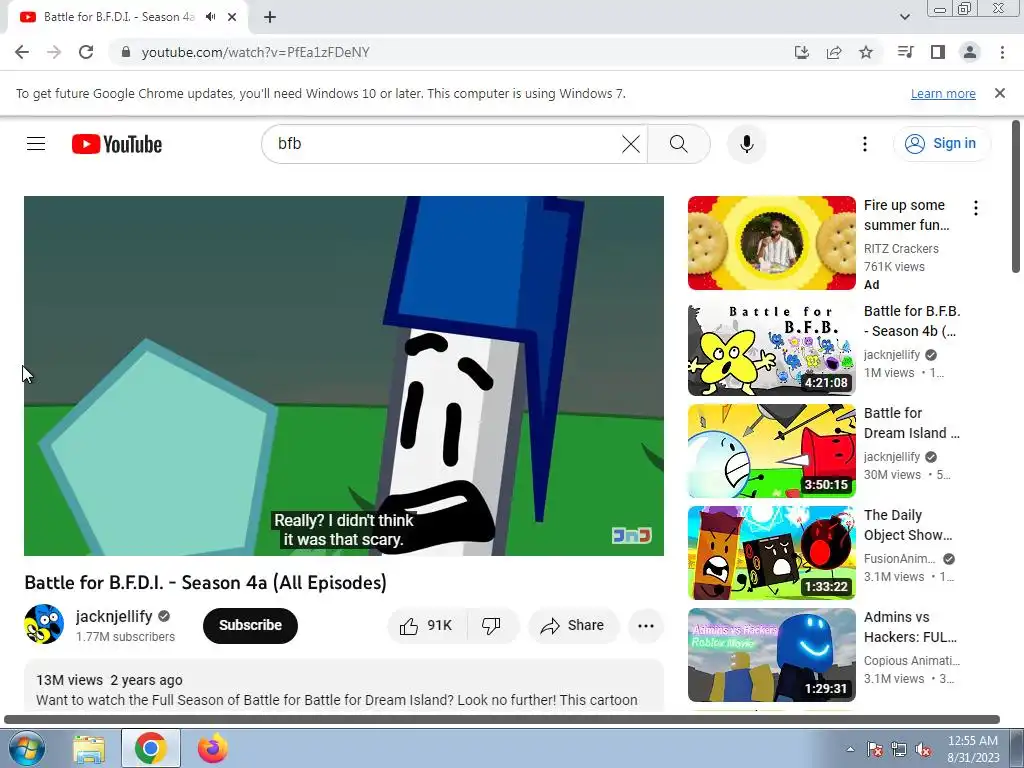This screenshot has width=1024, height=768.
Task: Mute tab via speaker icon on tab
Action: click(210, 17)
